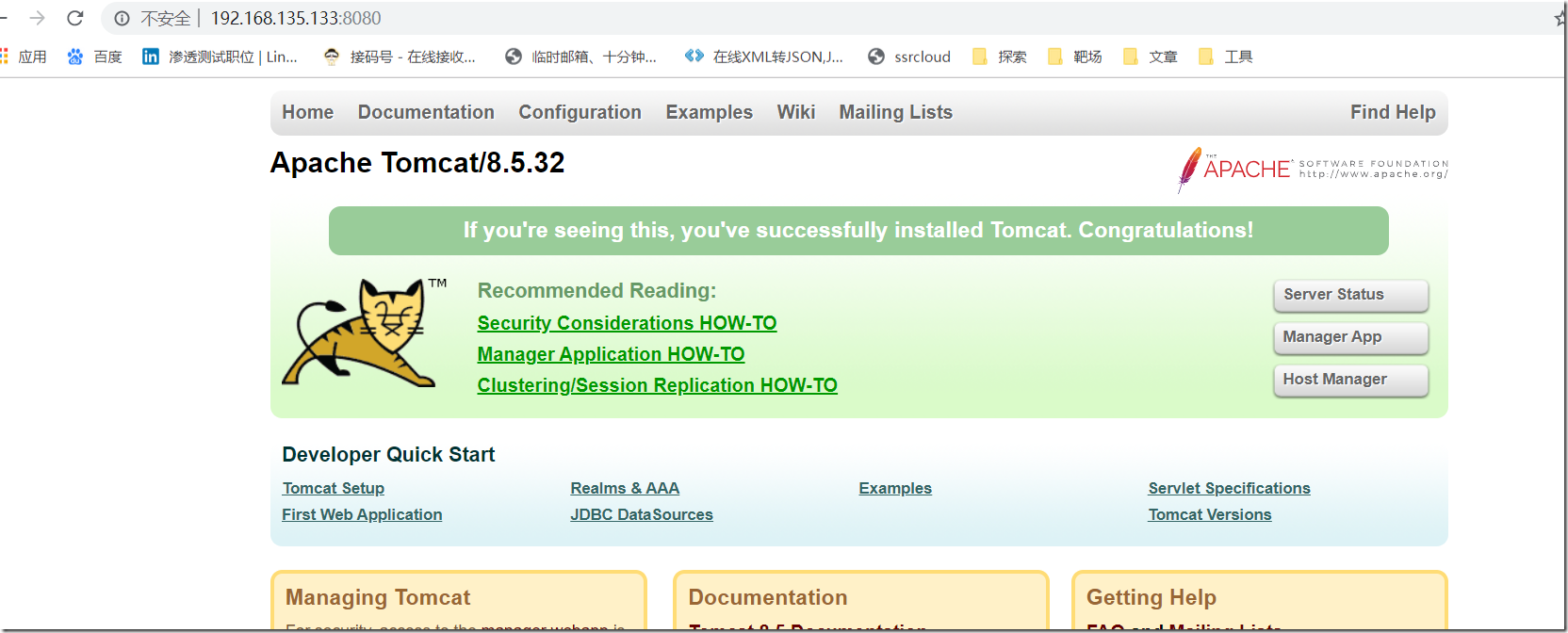
Task: Click the browser forward arrow
Action: [38, 18]
